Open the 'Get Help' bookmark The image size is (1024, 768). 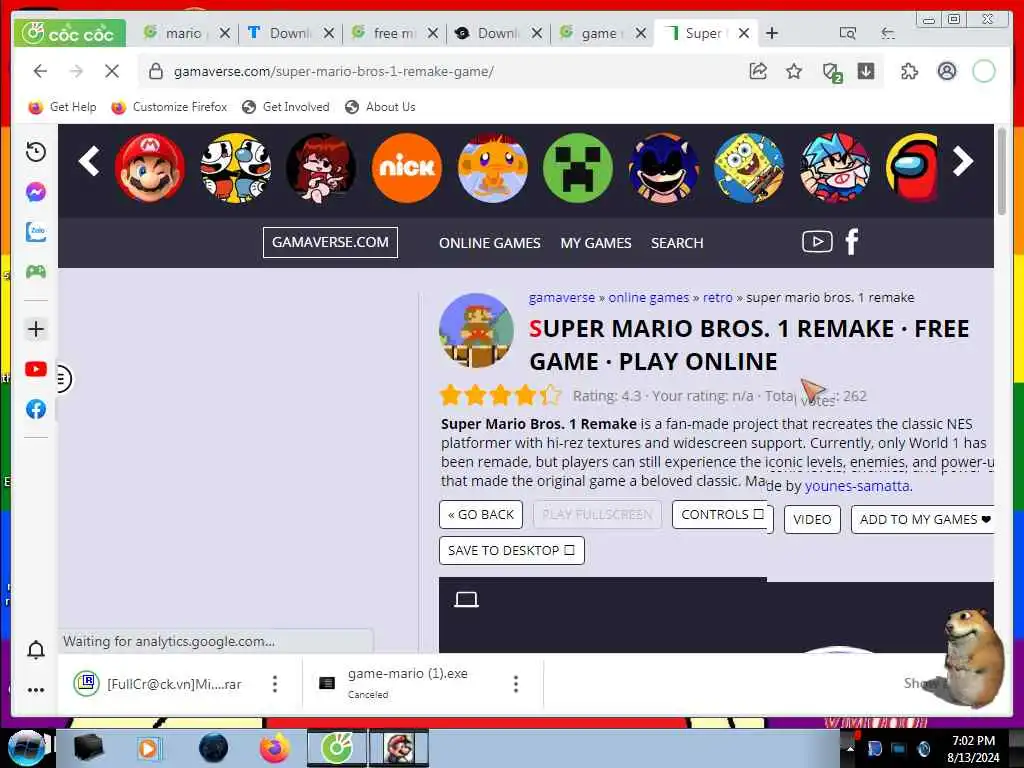[62, 106]
